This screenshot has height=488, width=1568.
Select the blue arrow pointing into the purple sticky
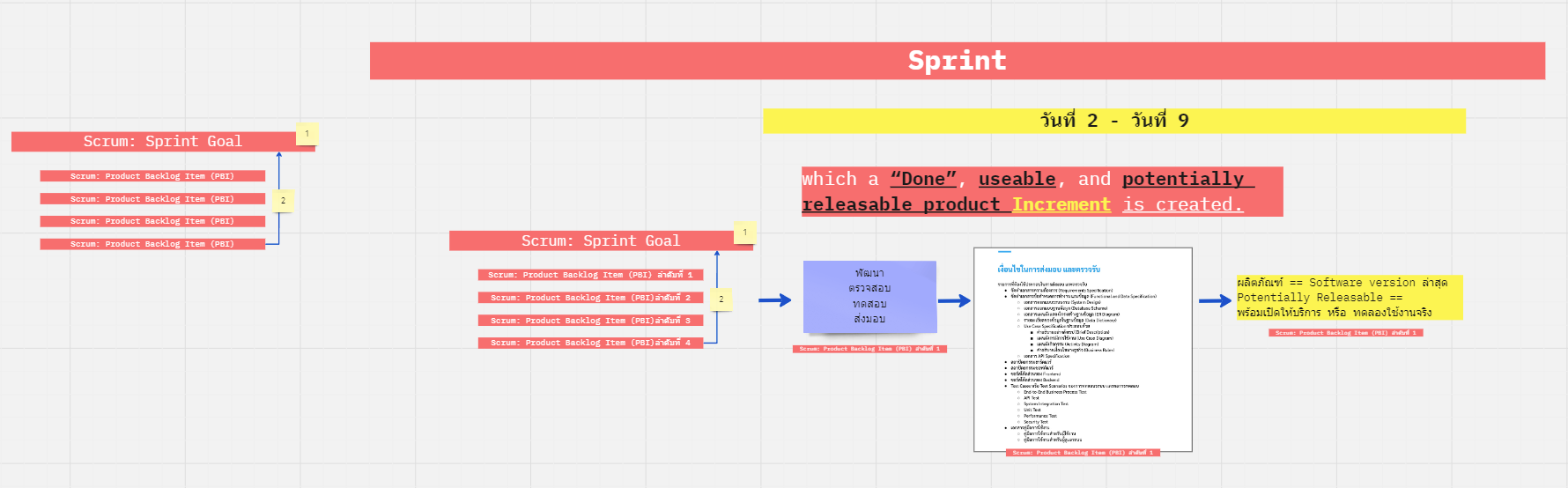coord(775,300)
